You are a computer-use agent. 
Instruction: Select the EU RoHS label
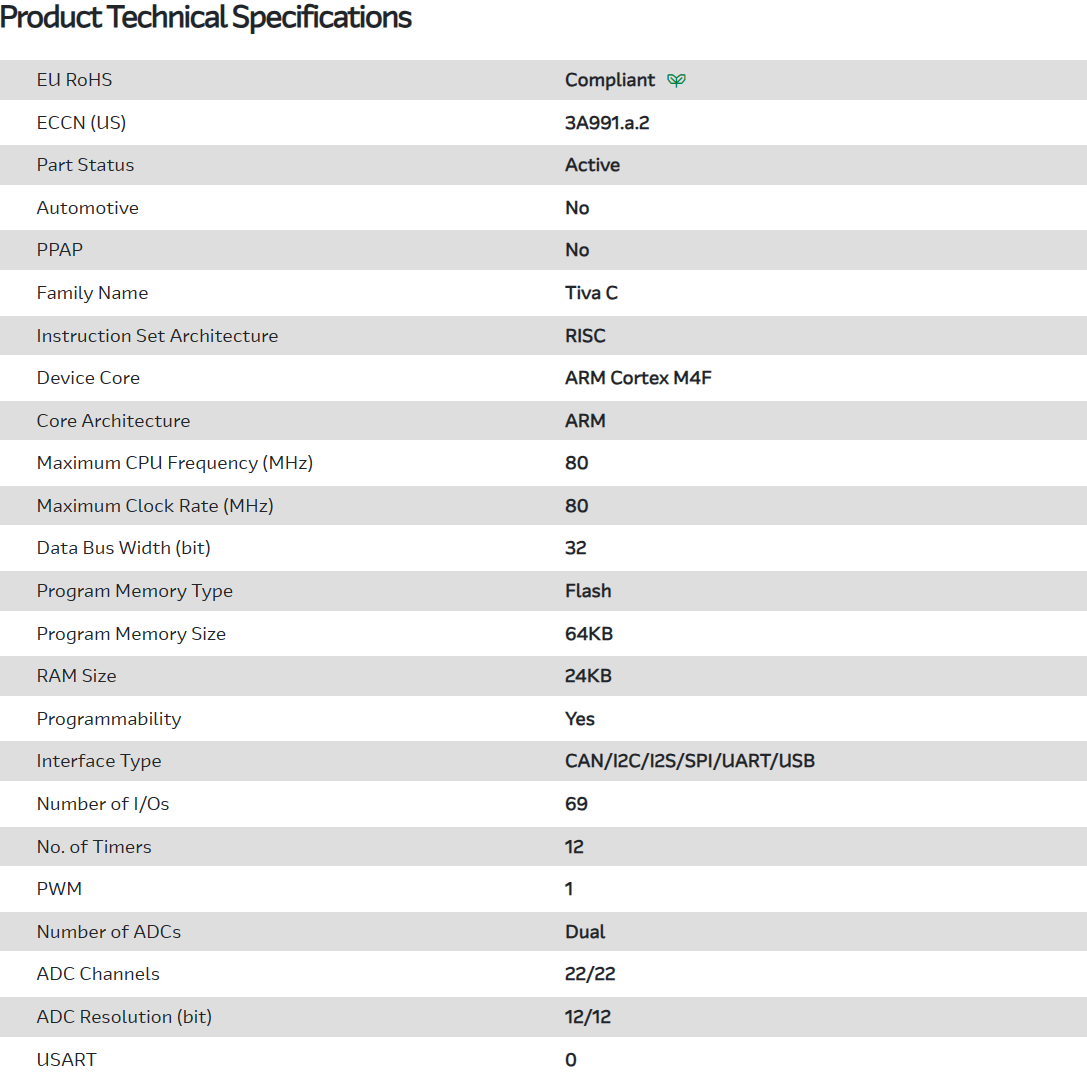coord(75,80)
